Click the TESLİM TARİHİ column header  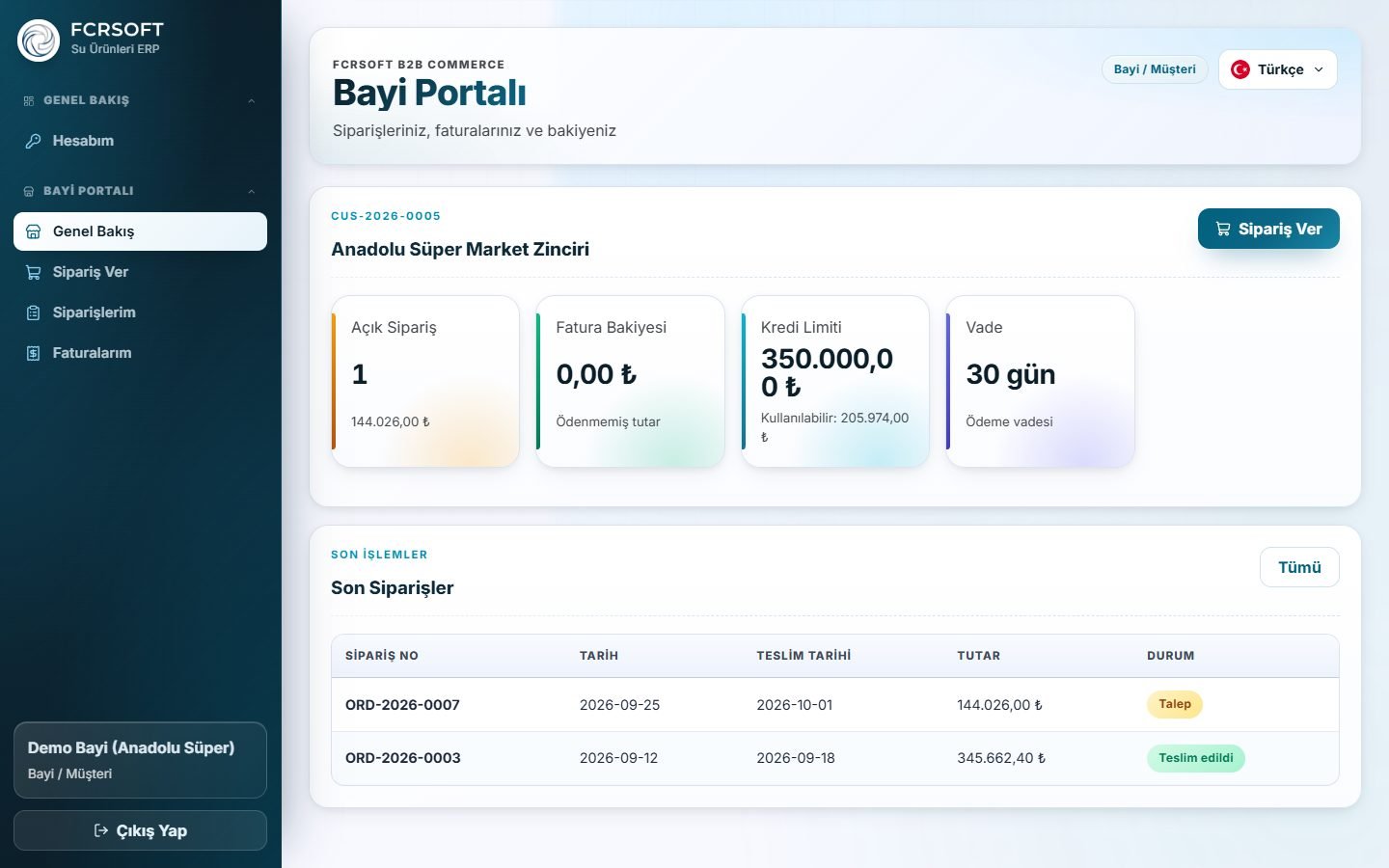click(803, 656)
